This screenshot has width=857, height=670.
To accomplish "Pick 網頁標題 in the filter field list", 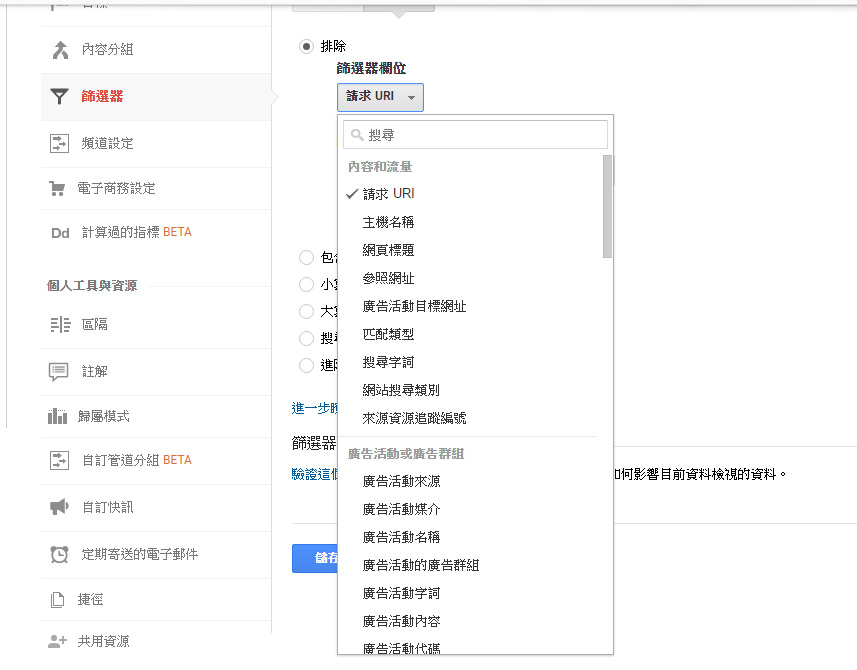I will 388,250.
